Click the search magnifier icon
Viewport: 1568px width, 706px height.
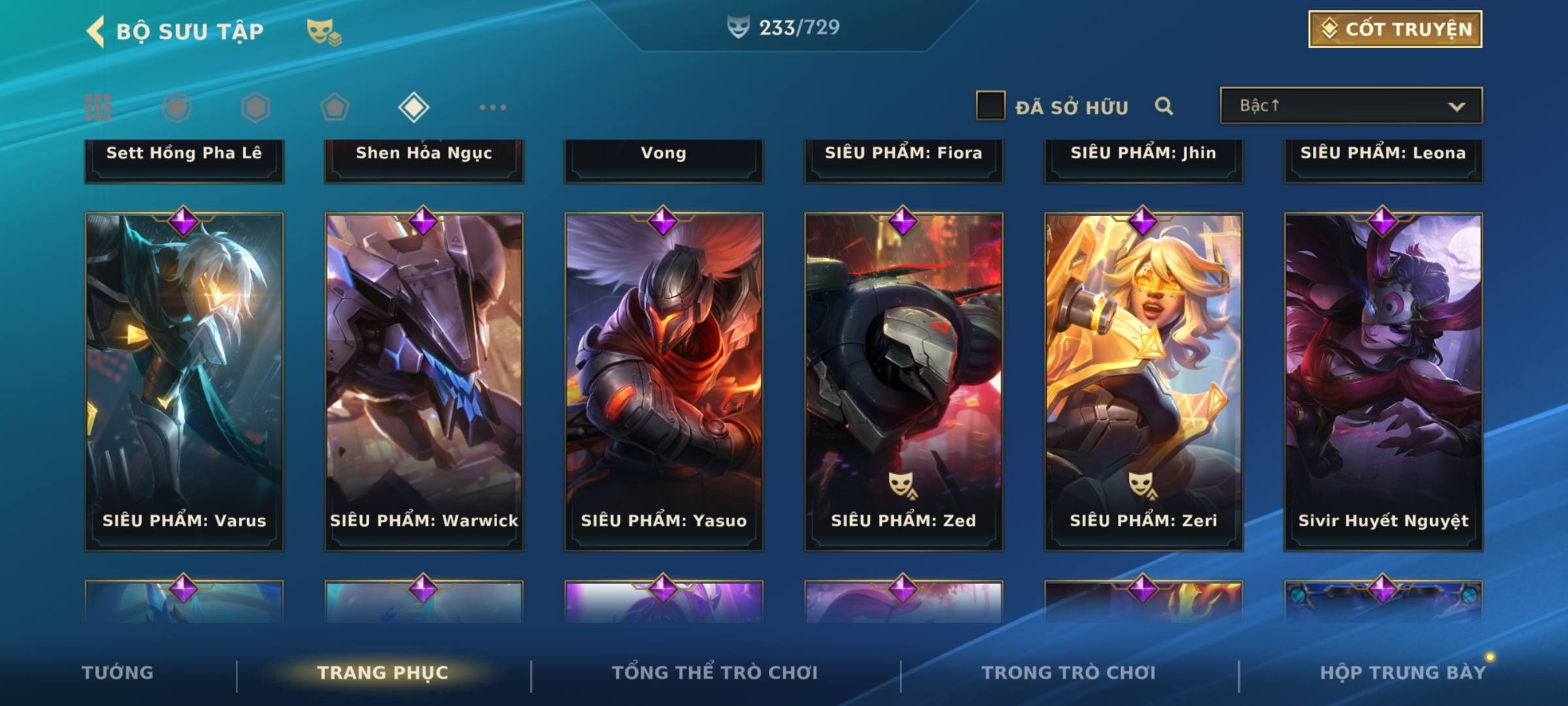[x=1164, y=106]
